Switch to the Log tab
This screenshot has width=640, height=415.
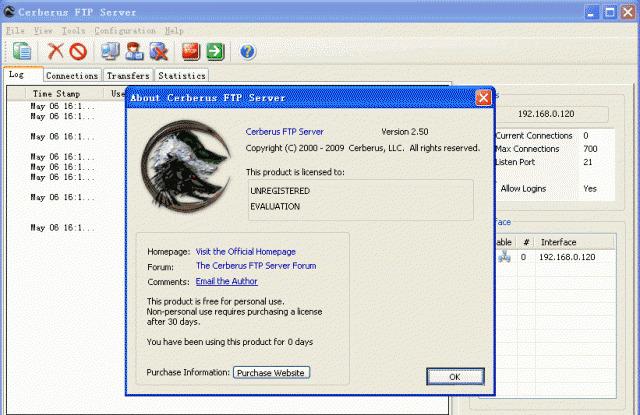point(23,74)
